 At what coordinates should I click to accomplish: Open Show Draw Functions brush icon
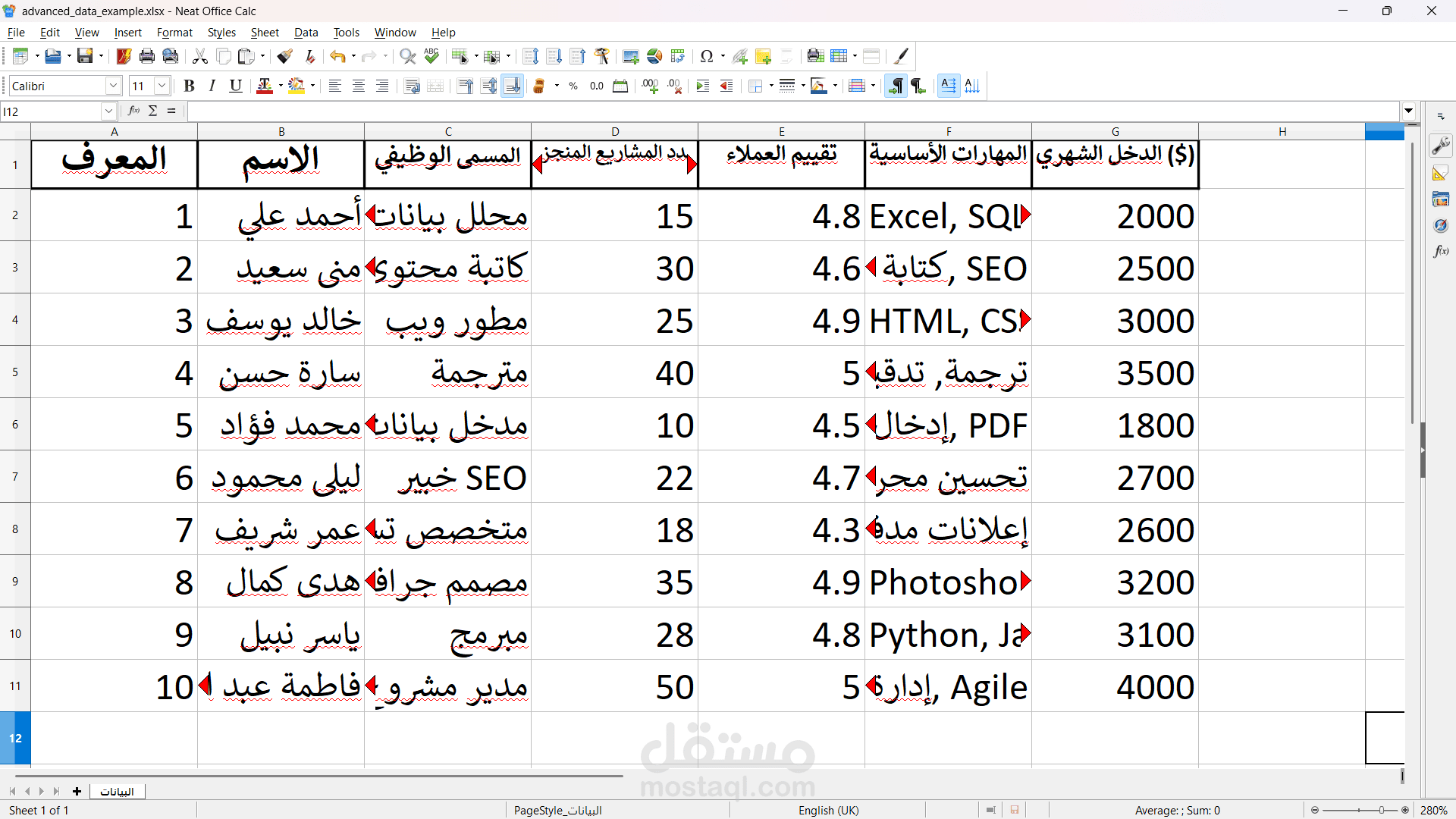[x=901, y=56]
